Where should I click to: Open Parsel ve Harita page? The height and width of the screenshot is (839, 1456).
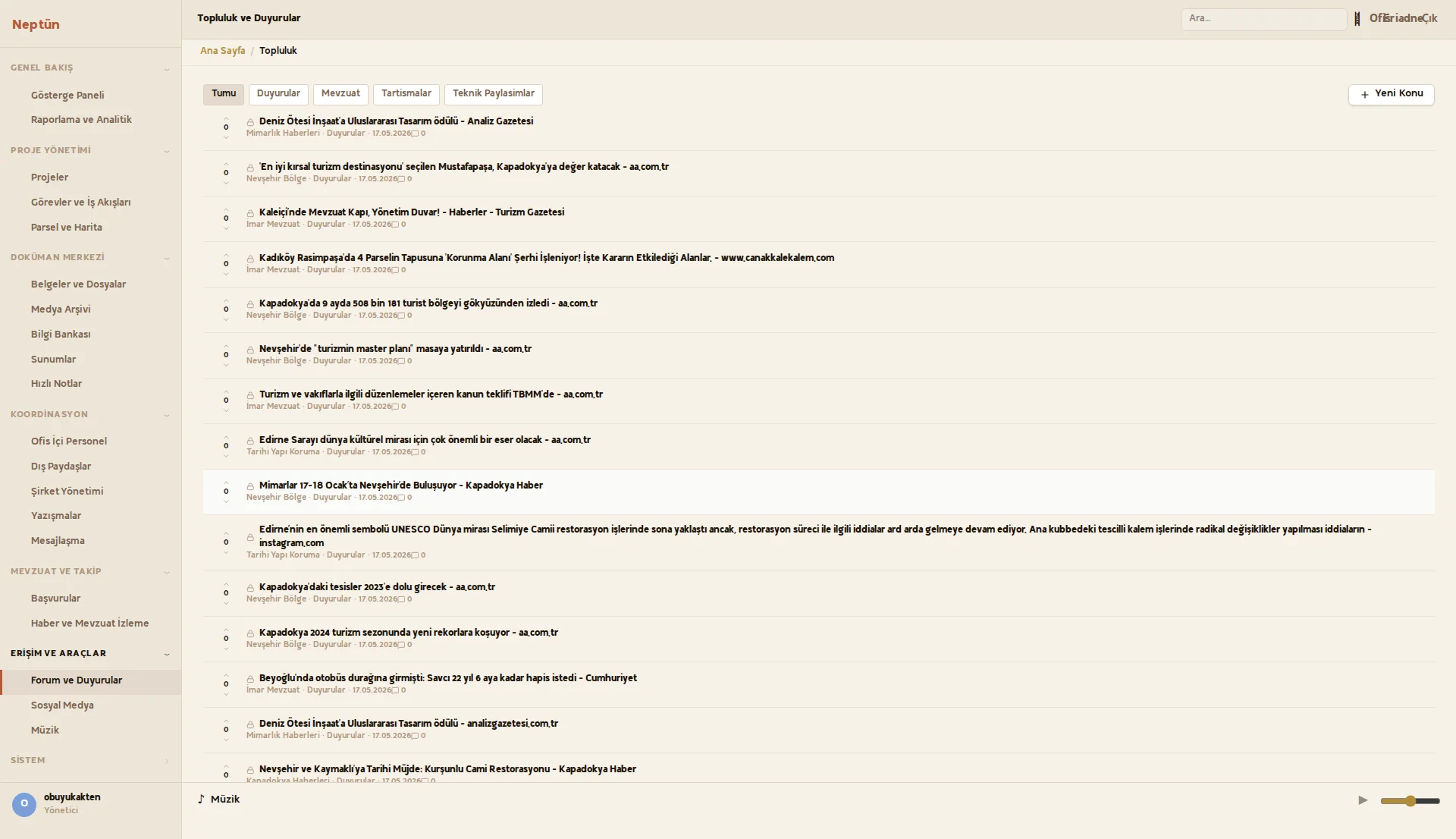pyautogui.click(x=91, y=227)
